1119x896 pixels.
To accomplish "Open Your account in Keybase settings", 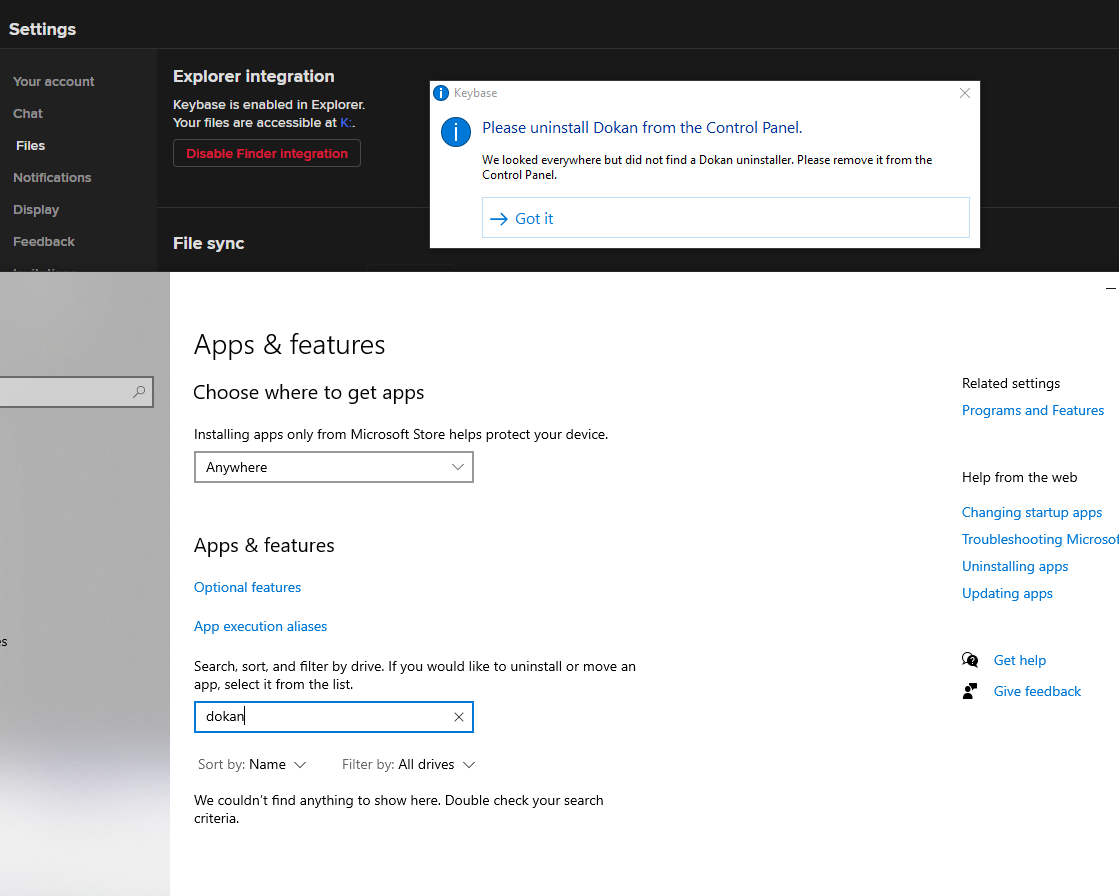I will (54, 81).
